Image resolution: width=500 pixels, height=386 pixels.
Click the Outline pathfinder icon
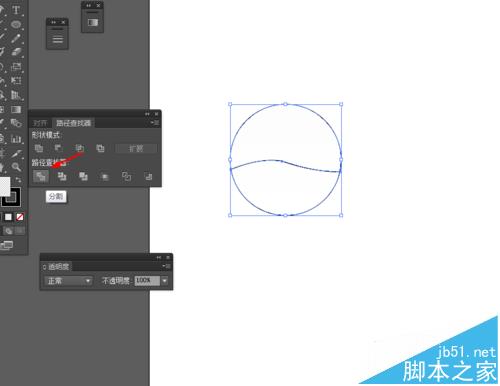(126, 176)
